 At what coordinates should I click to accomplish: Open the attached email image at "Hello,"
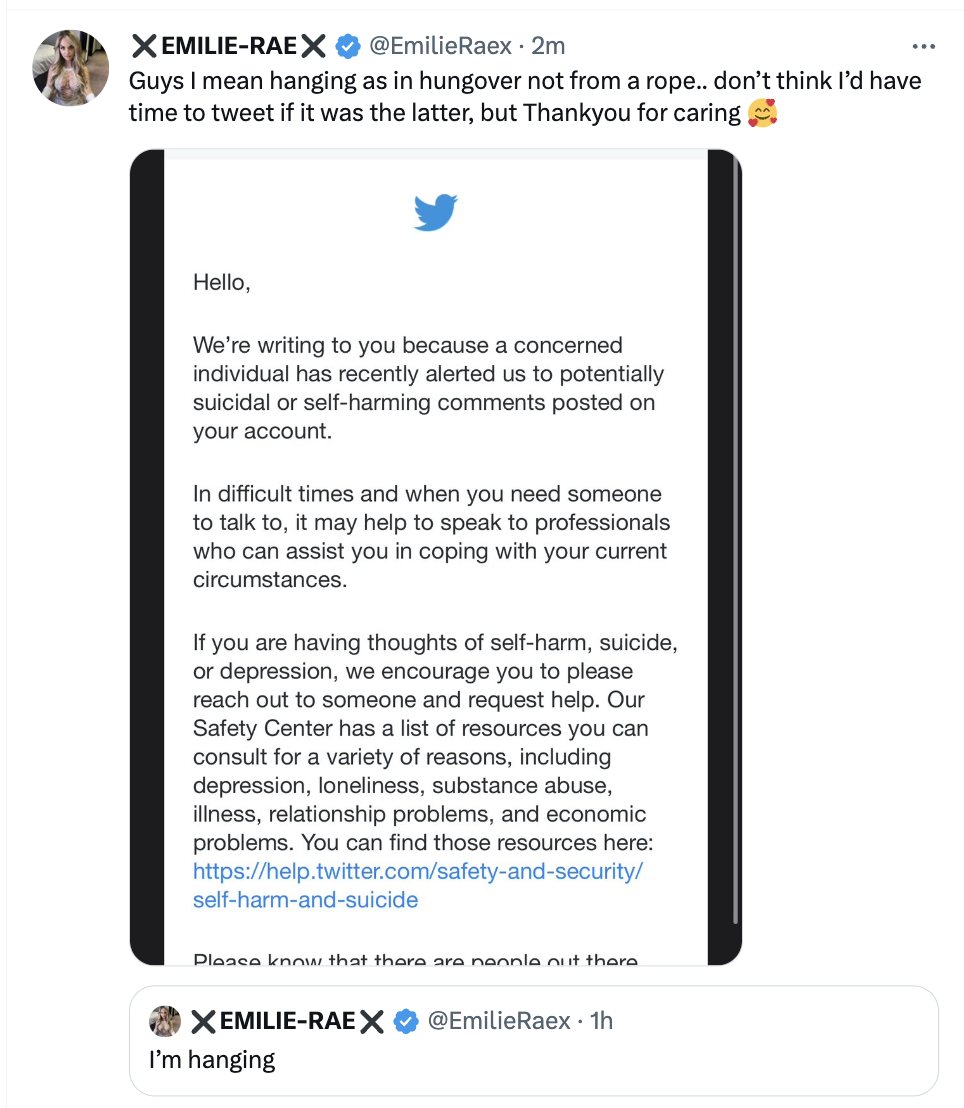click(221, 283)
